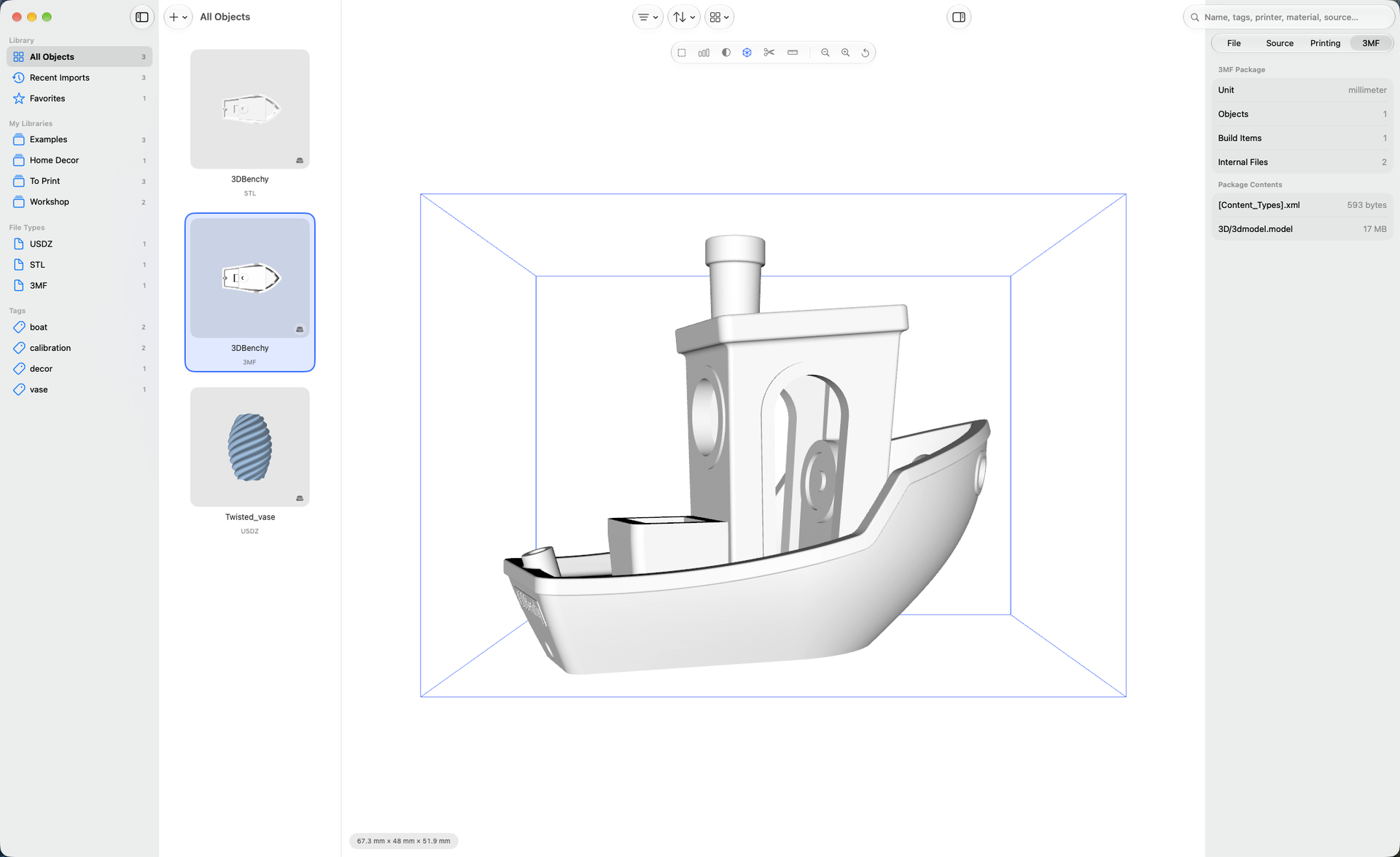Open the bar chart statistics view

pyautogui.click(x=704, y=53)
